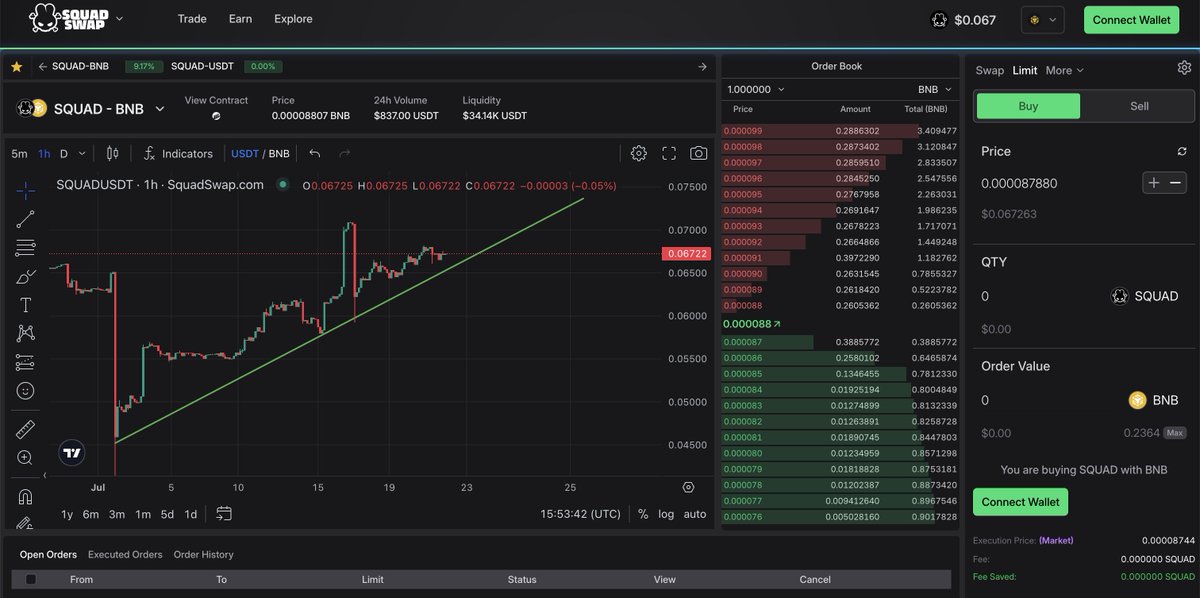Image resolution: width=1200 pixels, height=598 pixels.
Task: Open the emoji icons tool
Action: pyautogui.click(x=25, y=391)
